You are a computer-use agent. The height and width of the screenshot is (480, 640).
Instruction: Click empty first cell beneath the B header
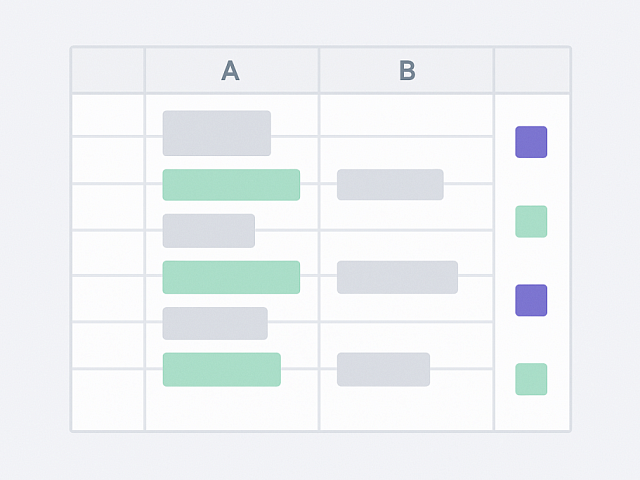pos(406,114)
